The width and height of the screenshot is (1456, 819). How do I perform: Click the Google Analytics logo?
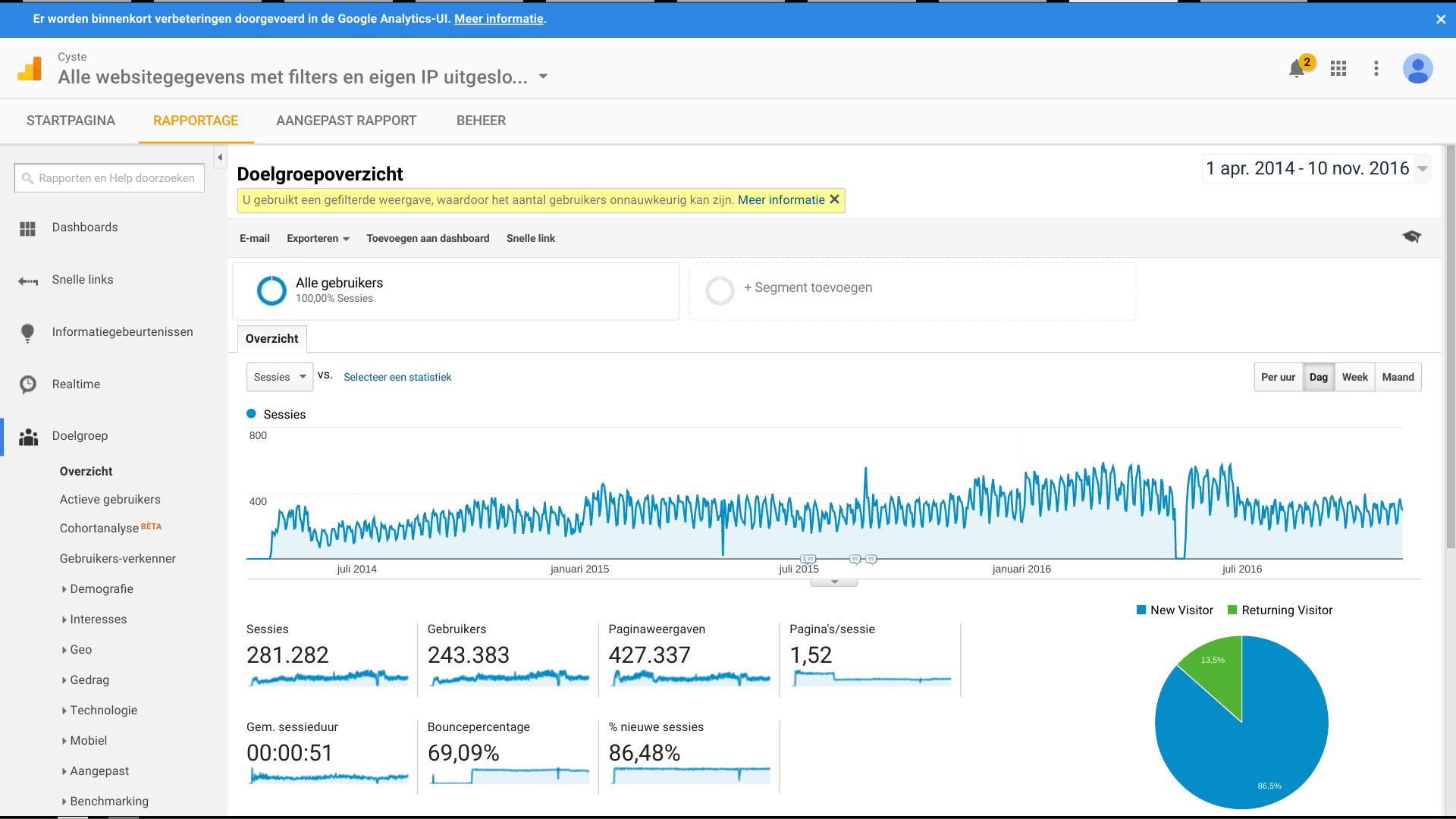point(30,69)
